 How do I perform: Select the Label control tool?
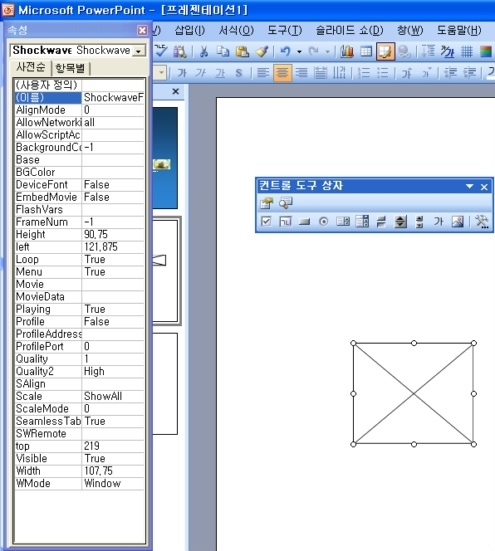pyautogui.click(x=438, y=221)
